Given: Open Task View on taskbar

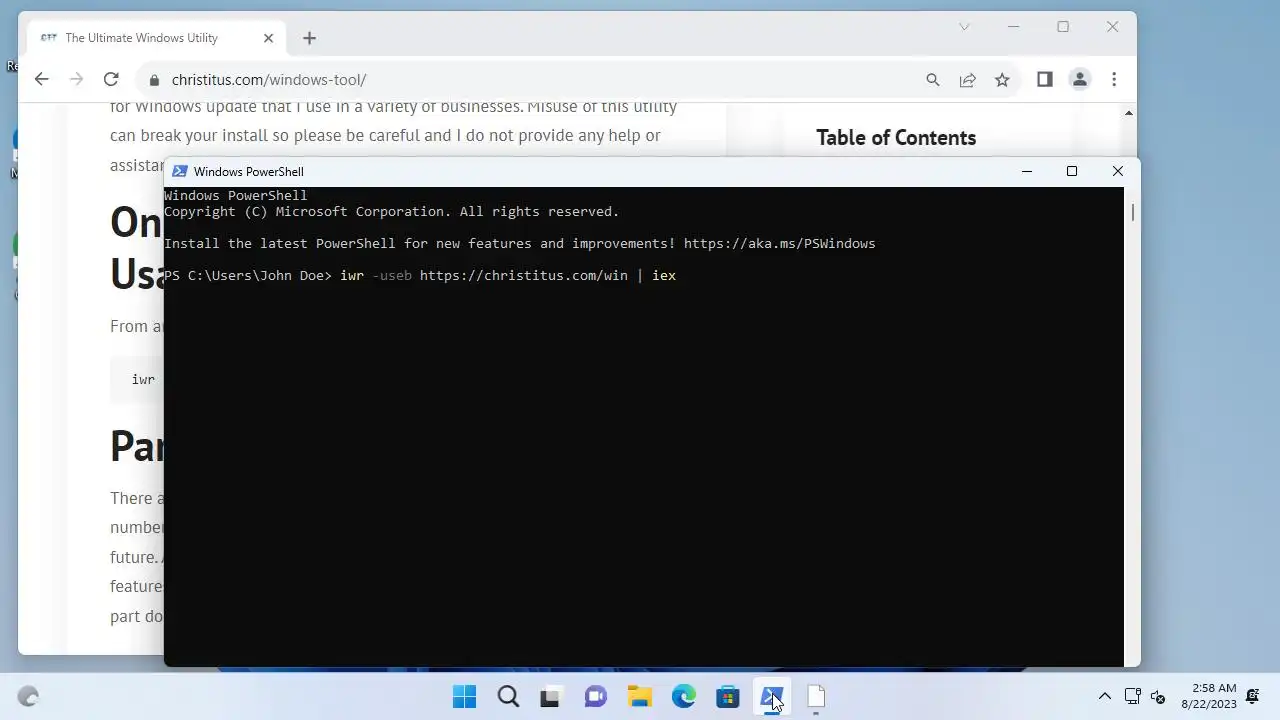Looking at the screenshot, I should (550, 696).
